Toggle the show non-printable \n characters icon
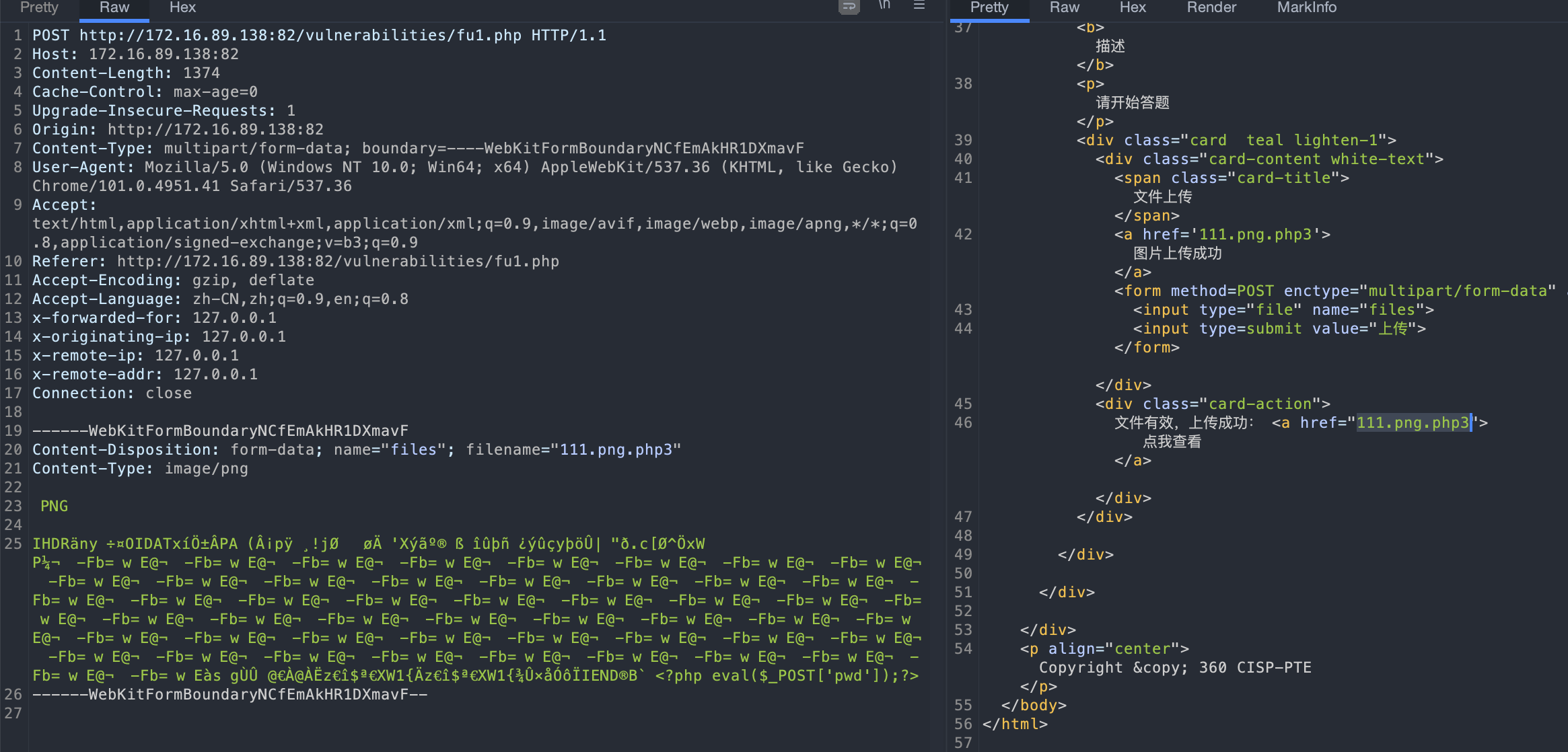This screenshot has width=1568, height=752. (884, 5)
